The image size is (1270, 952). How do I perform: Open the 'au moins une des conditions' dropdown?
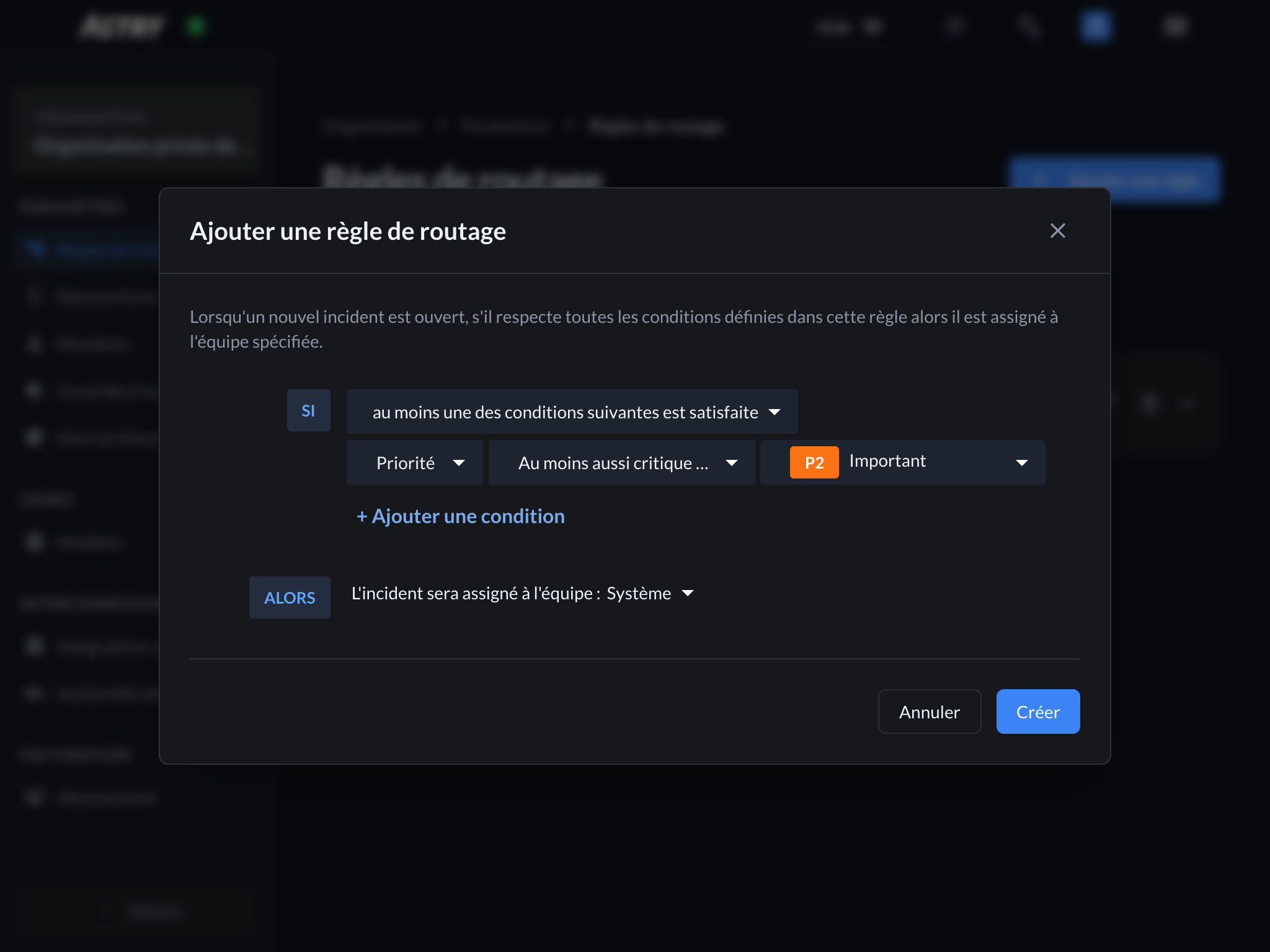pyautogui.click(x=572, y=412)
